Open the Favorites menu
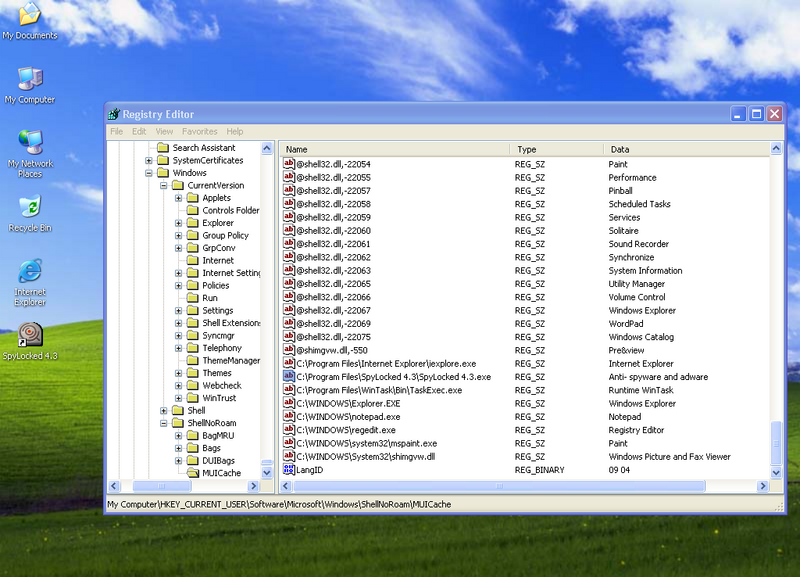 [199, 131]
